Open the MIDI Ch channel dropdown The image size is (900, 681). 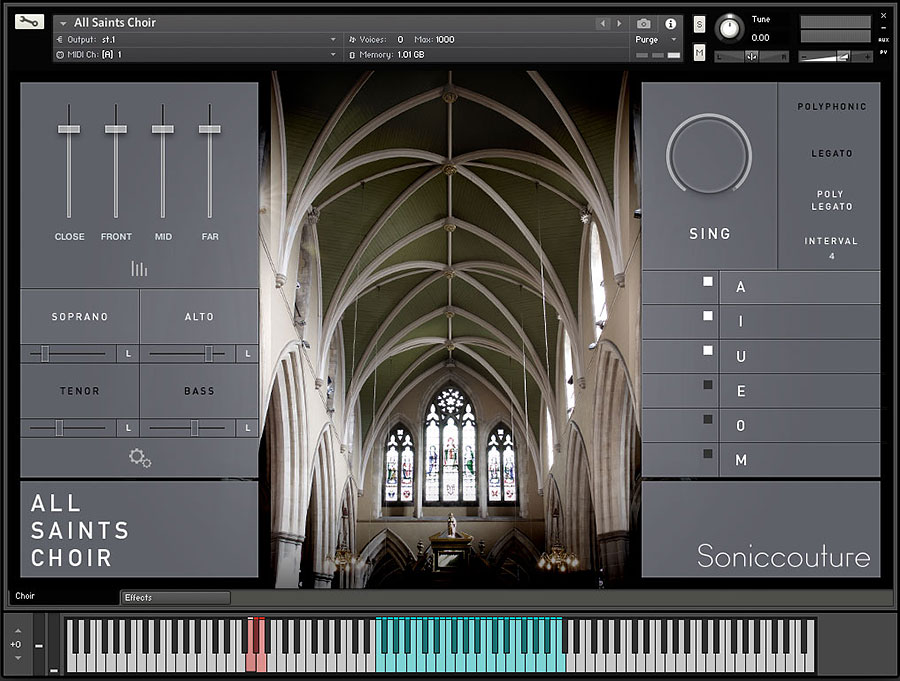[333, 54]
